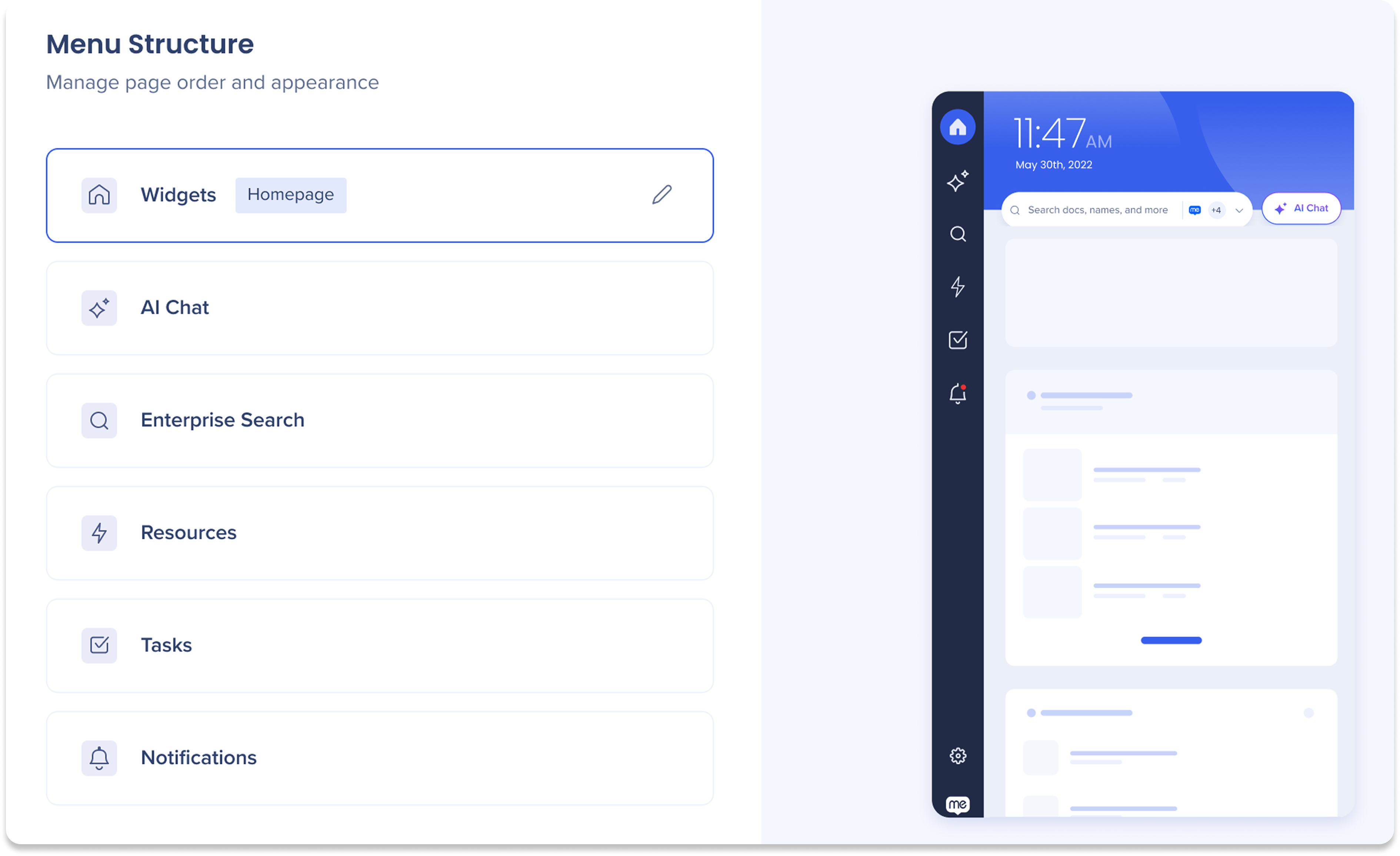Open tasks checkbox icon in sidebar

tap(957, 340)
